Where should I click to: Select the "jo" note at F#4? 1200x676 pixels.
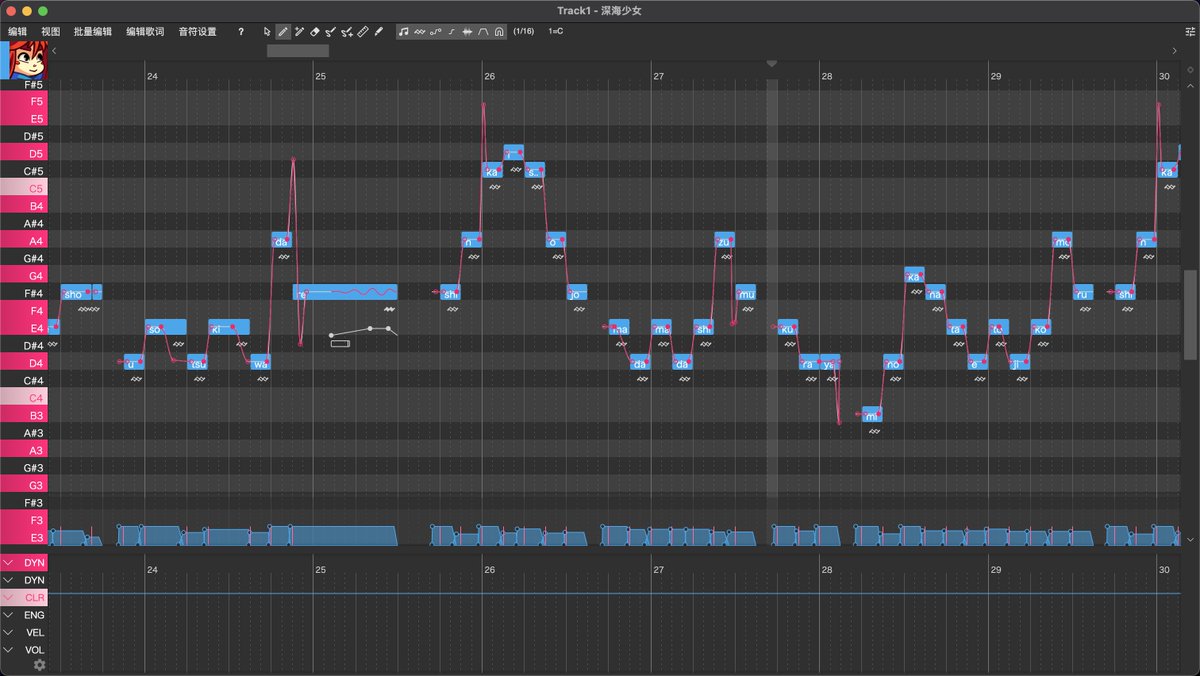click(x=577, y=293)
